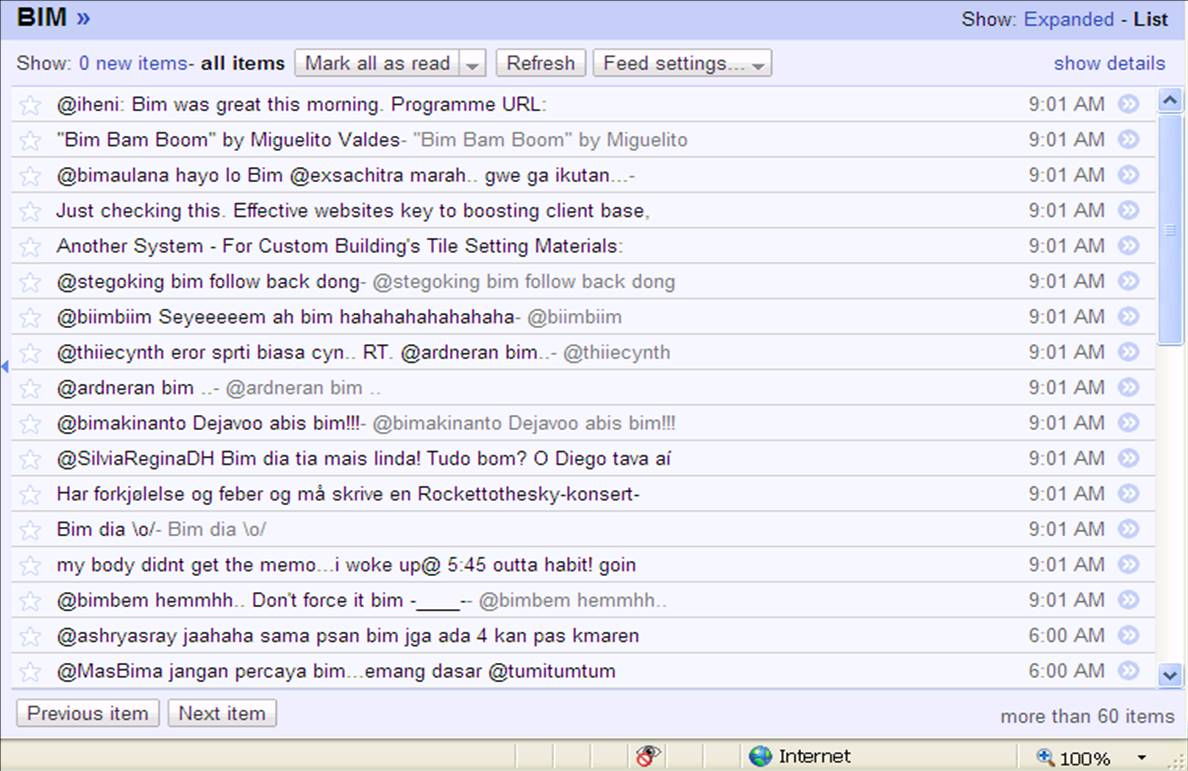The width and height of the screenshot is (1188, 771).
Task: Open the '@bimbem hemmhh.. Don't force it' item
Action: click(x=583, y=600)
